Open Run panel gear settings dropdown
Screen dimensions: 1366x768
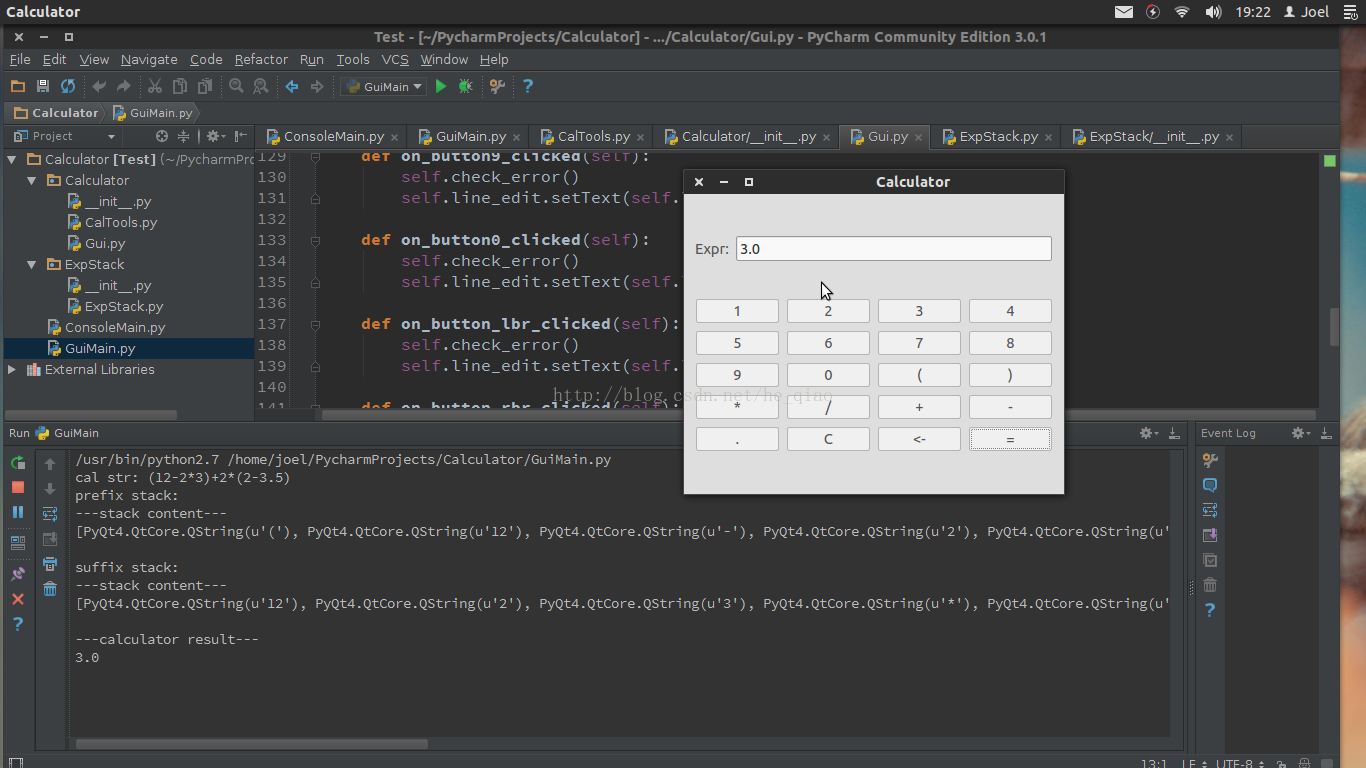(1151, 433)
